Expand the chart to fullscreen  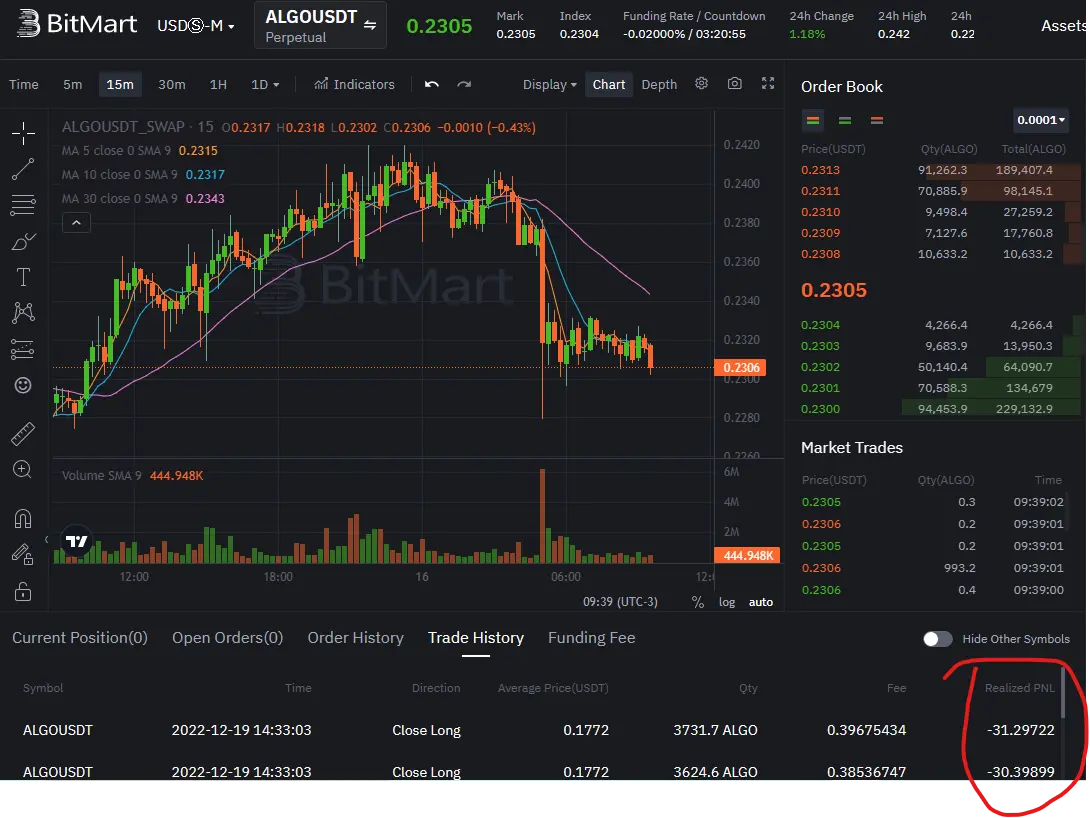pyautogui.click(x=767, y=83)
